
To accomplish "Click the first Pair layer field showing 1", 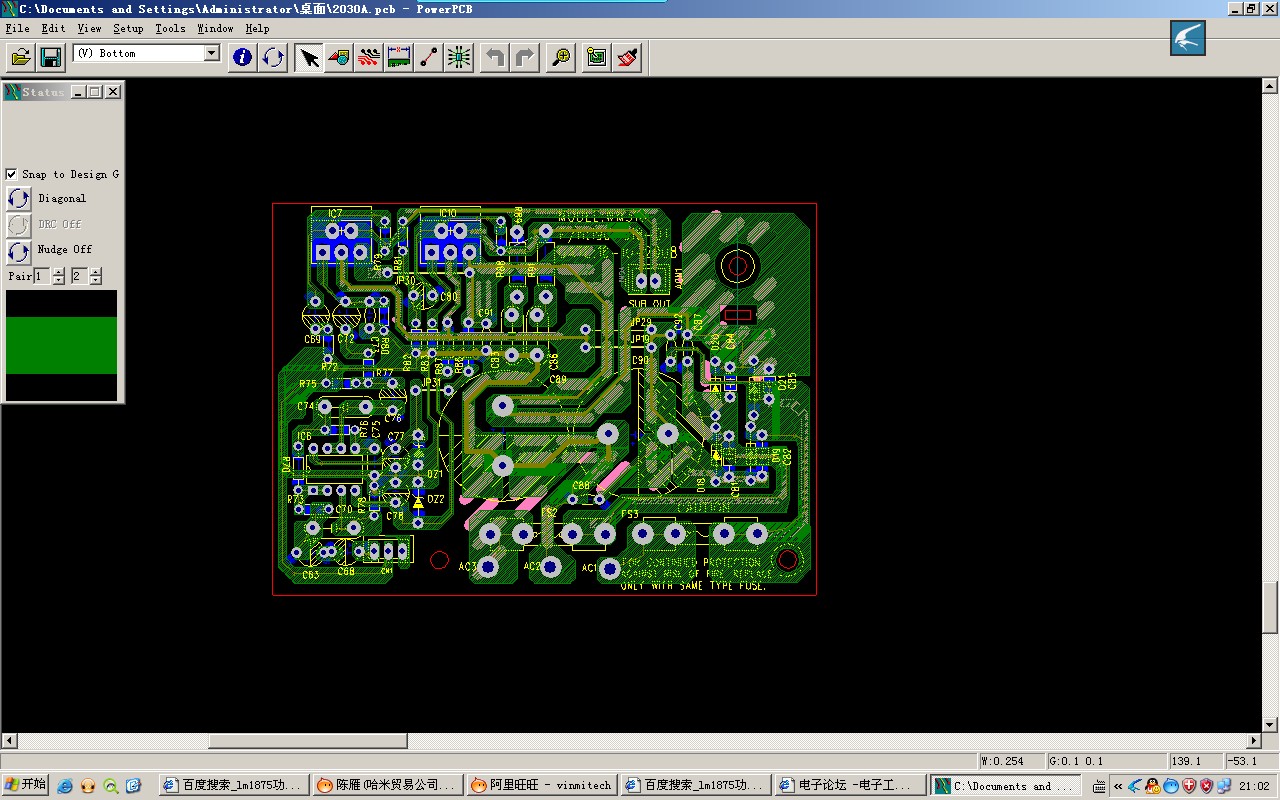I will 42,276.
